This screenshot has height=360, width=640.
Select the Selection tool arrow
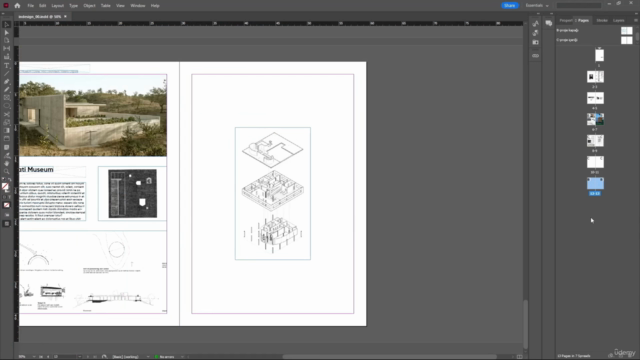click(x=7, y=24)
